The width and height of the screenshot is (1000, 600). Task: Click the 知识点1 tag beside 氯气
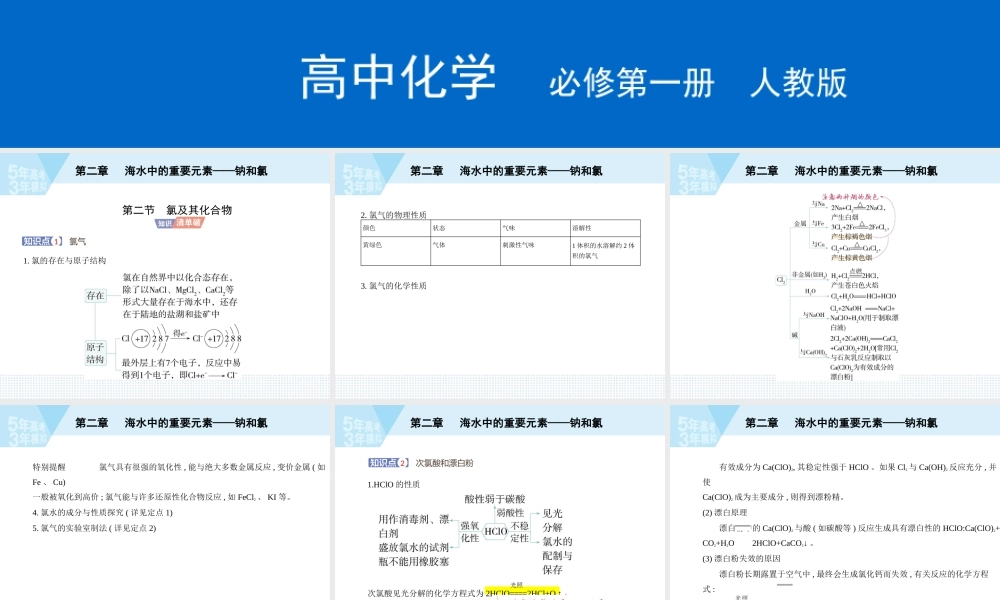[42, 241]
